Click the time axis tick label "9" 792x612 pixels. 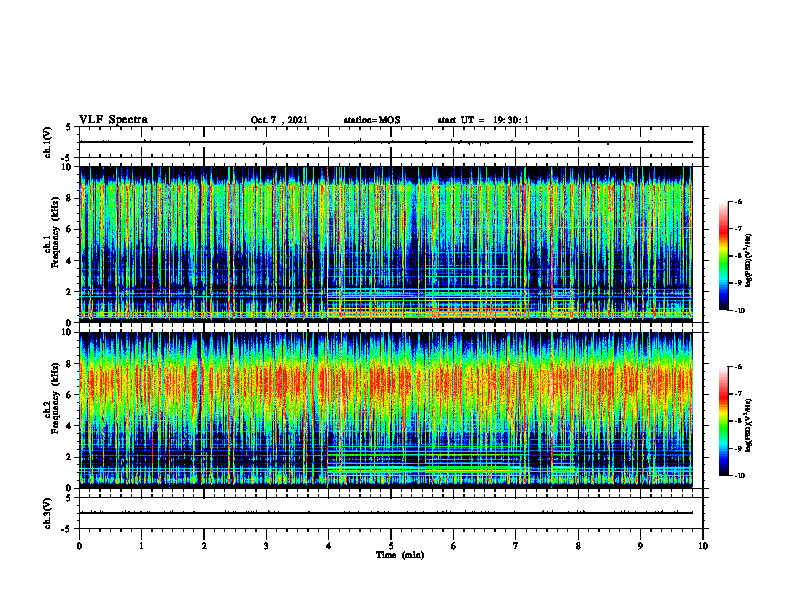coord(640,546)
